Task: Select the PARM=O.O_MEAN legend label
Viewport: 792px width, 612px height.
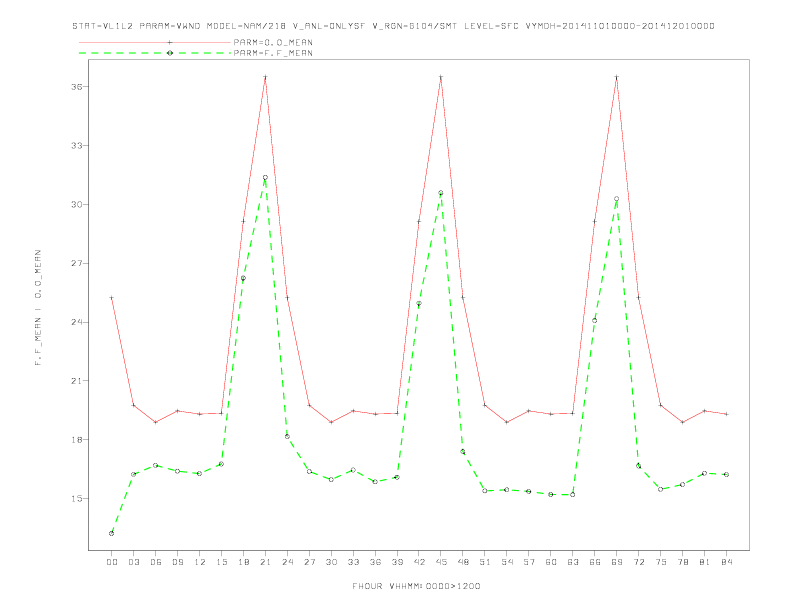Action: coord(273,42)
